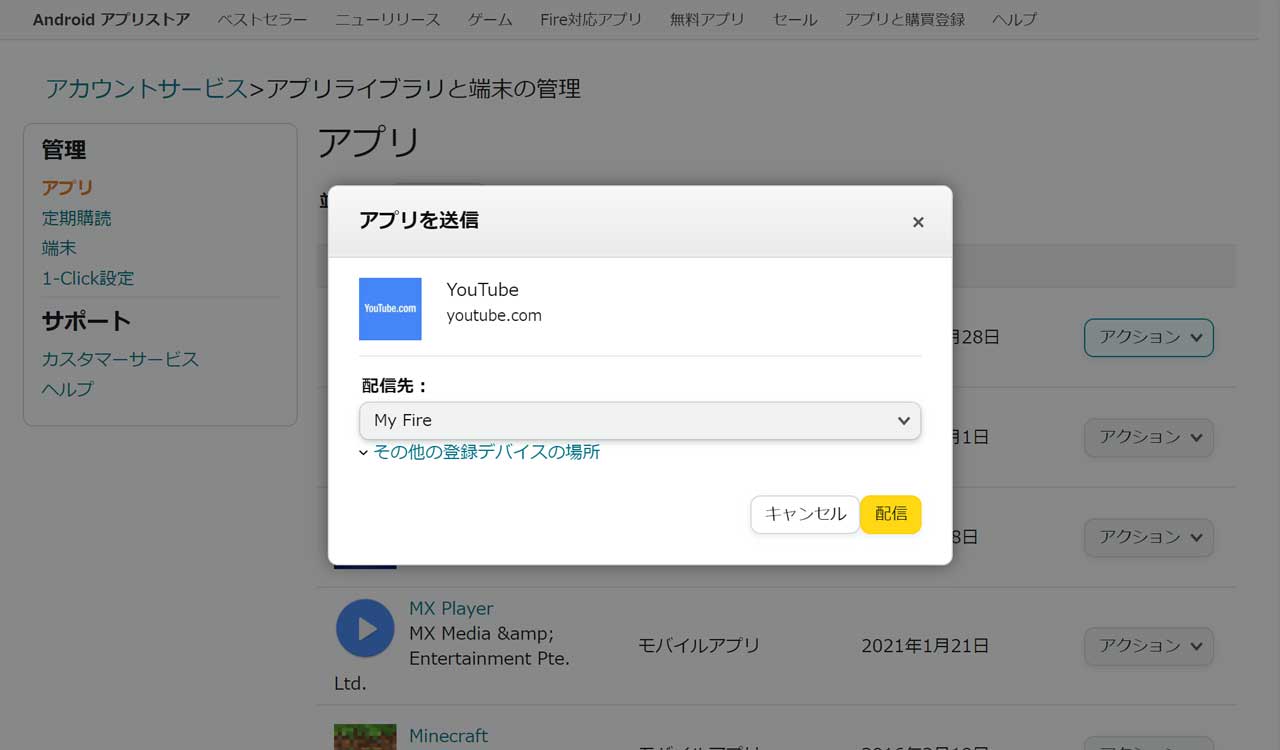Screen dimensions: 1280x750
Task: Open the アクション dropdown for MX Player
Action: 1149,646
